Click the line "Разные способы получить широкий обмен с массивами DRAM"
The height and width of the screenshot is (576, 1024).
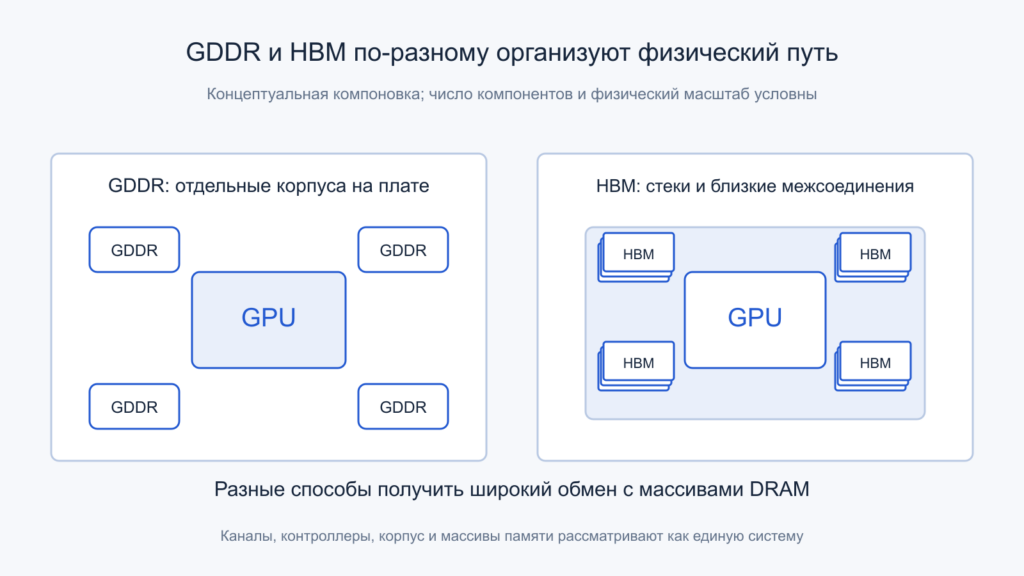(x=511, y=489)
